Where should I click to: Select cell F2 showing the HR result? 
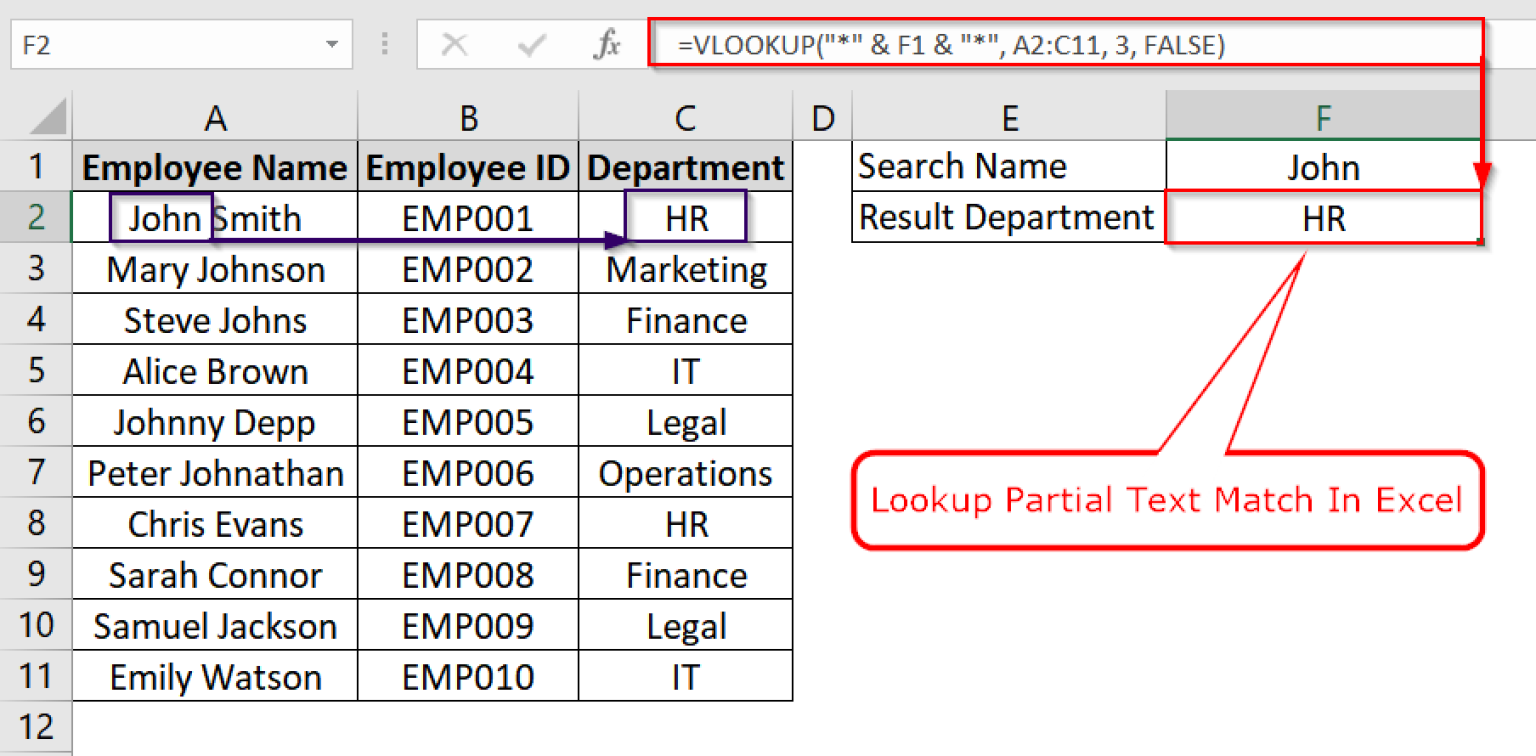click(1322, 217)
